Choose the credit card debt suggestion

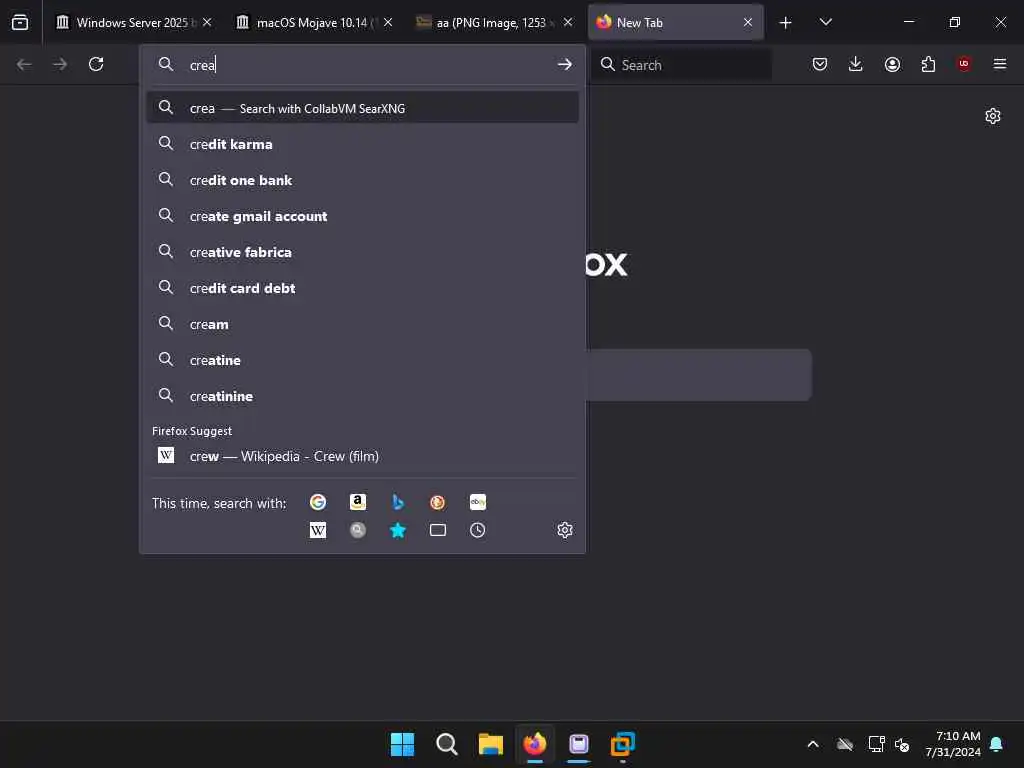point(363,287)
